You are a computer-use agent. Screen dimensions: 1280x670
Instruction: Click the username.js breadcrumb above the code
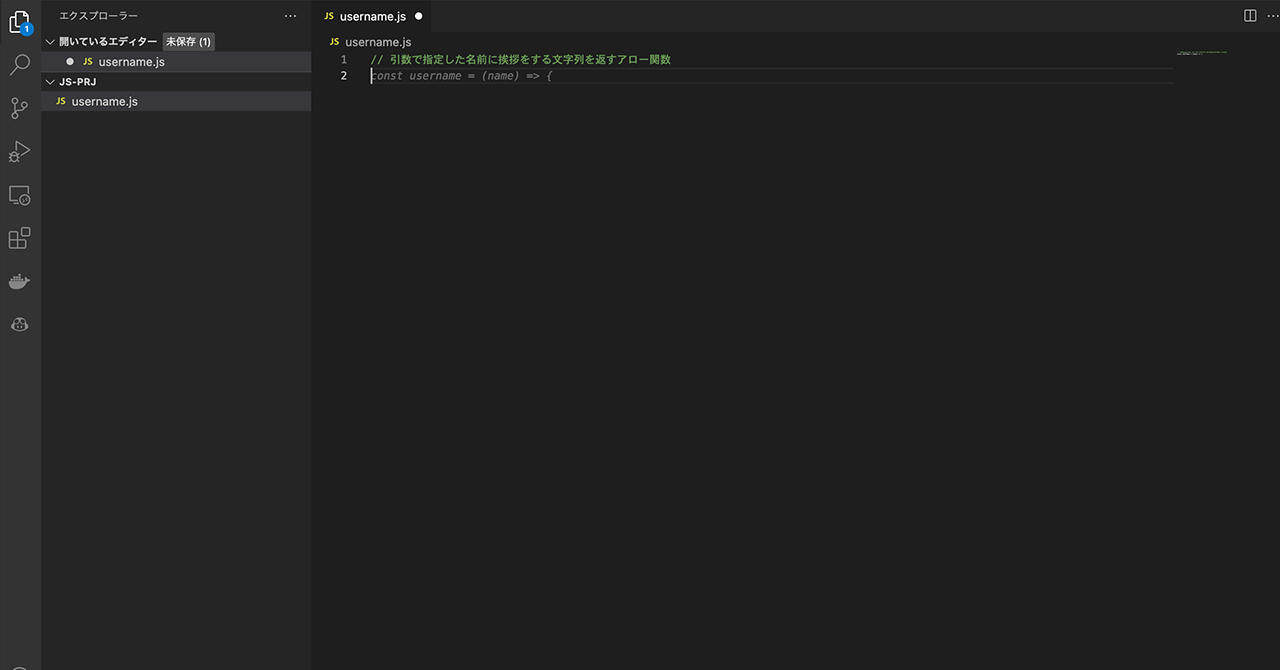tap(377, 42)
